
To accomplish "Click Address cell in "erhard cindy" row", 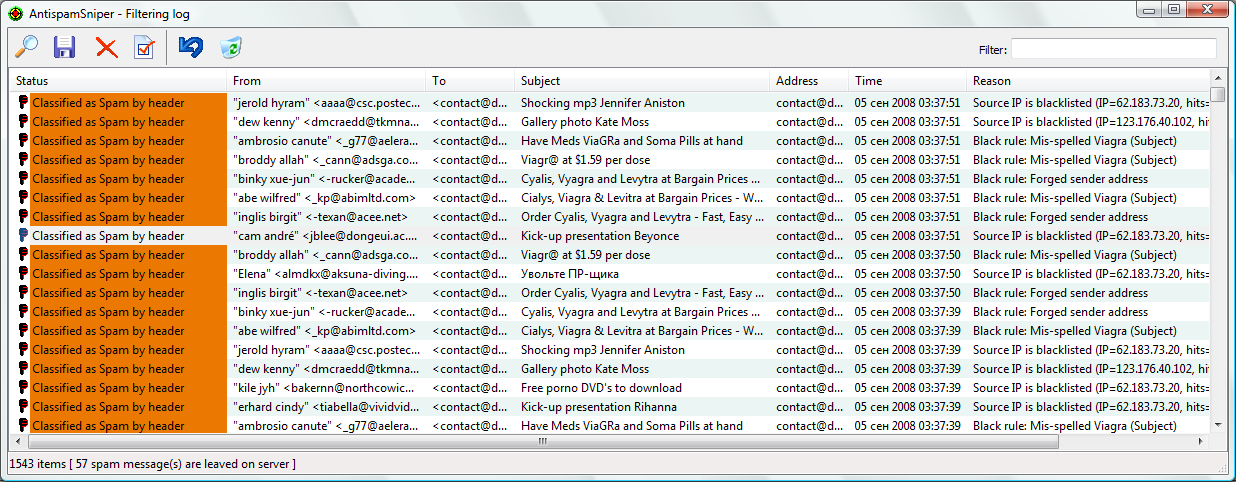I will (x=810, y=407).
